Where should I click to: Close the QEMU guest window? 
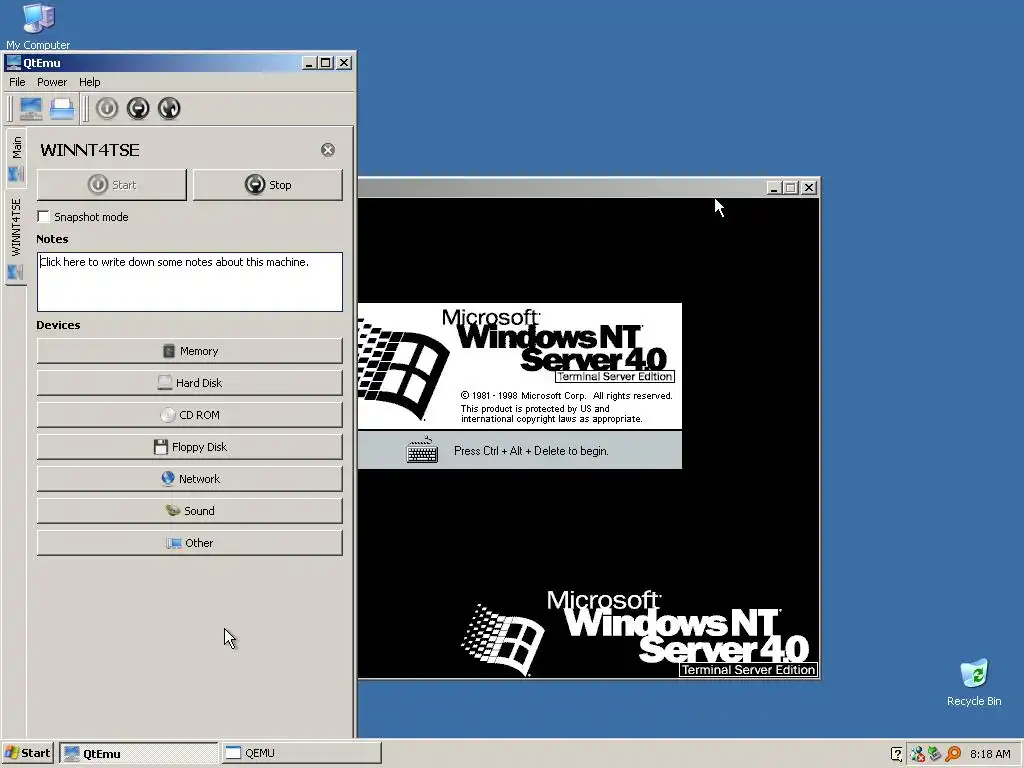pyautogui.click(x=809, y=188)
